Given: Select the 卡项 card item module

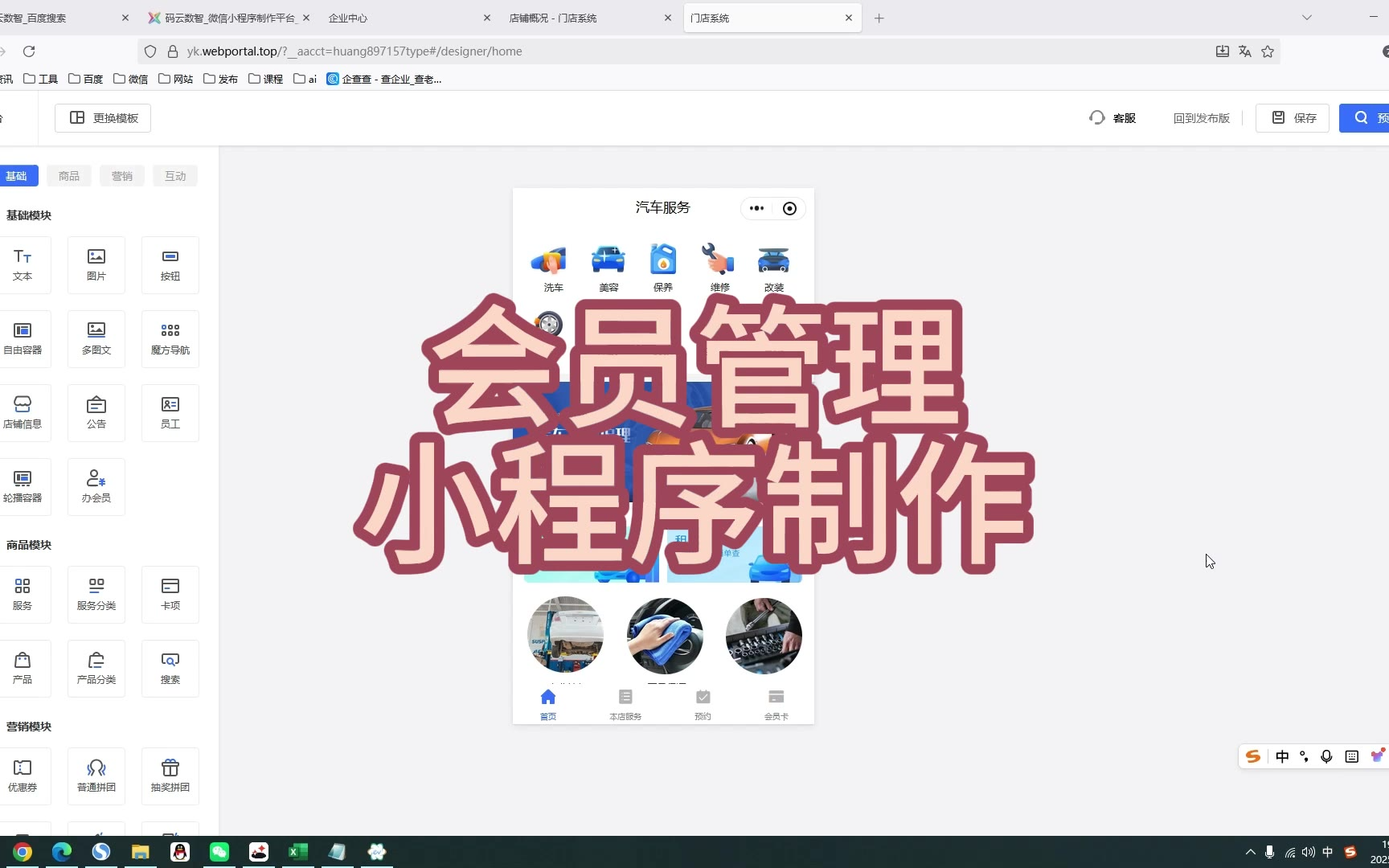Looking at the screenshot, I should coord(170,594).
